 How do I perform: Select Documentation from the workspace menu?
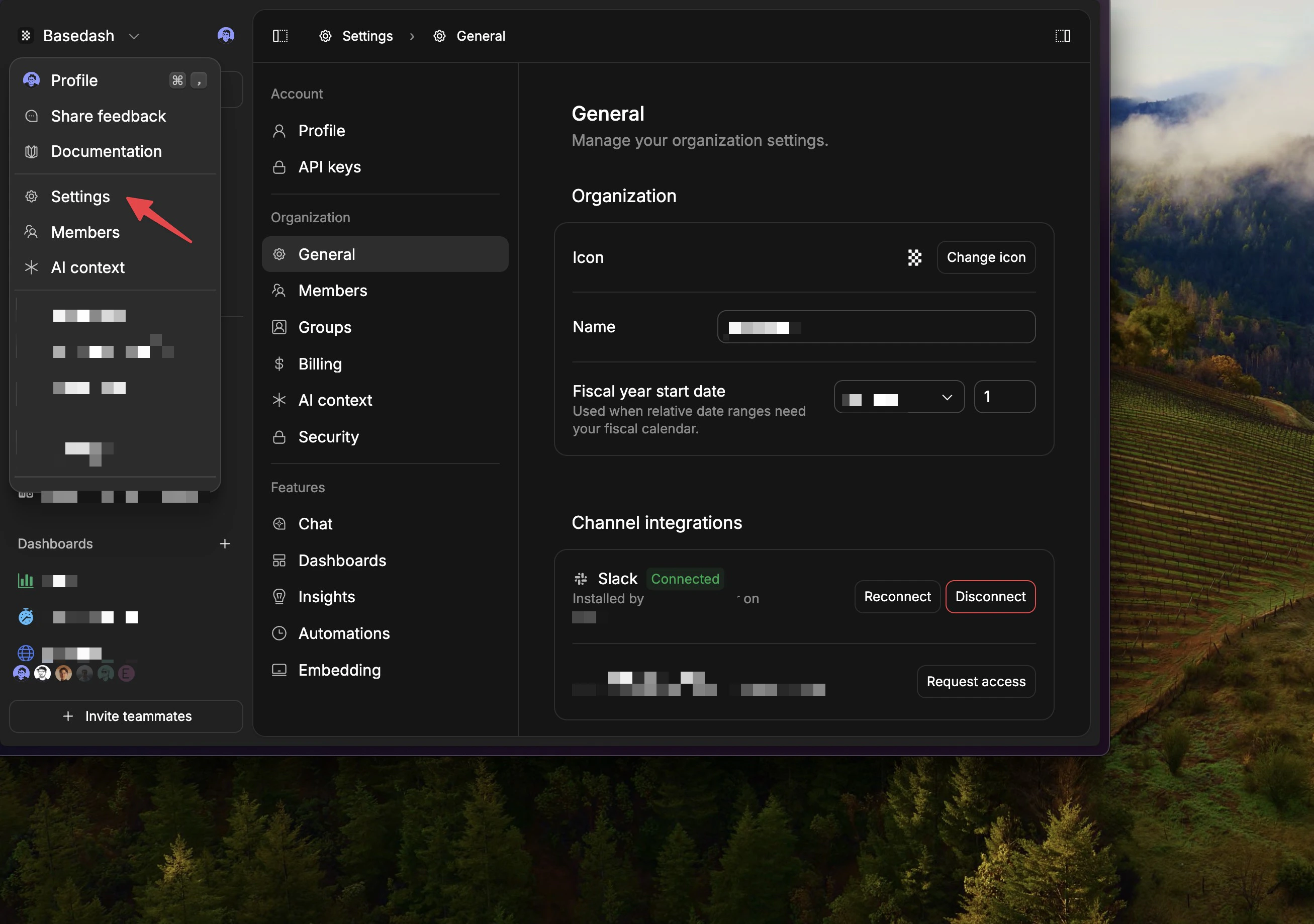click(106, 151)
